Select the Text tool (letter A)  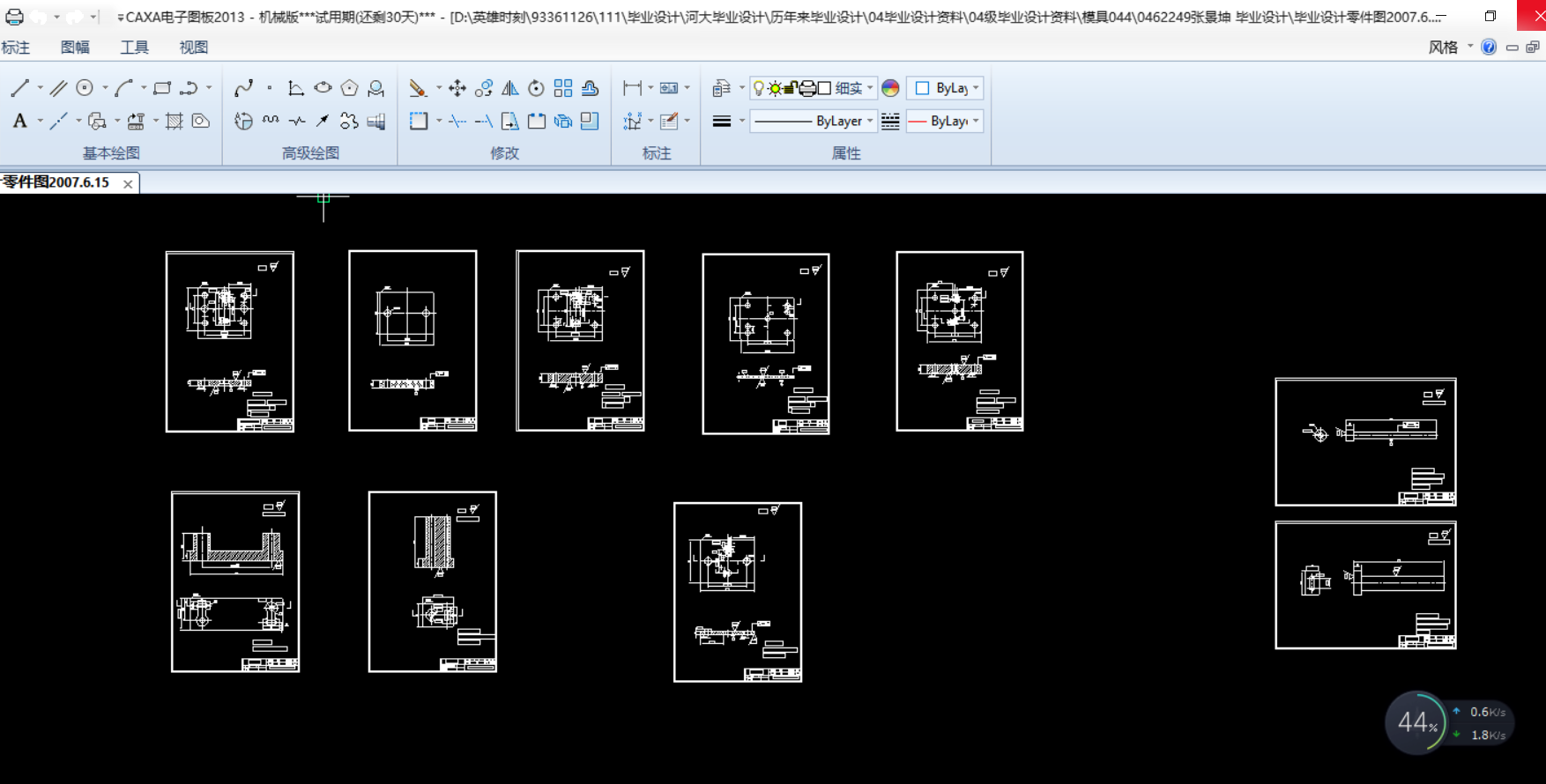(19, 121)
